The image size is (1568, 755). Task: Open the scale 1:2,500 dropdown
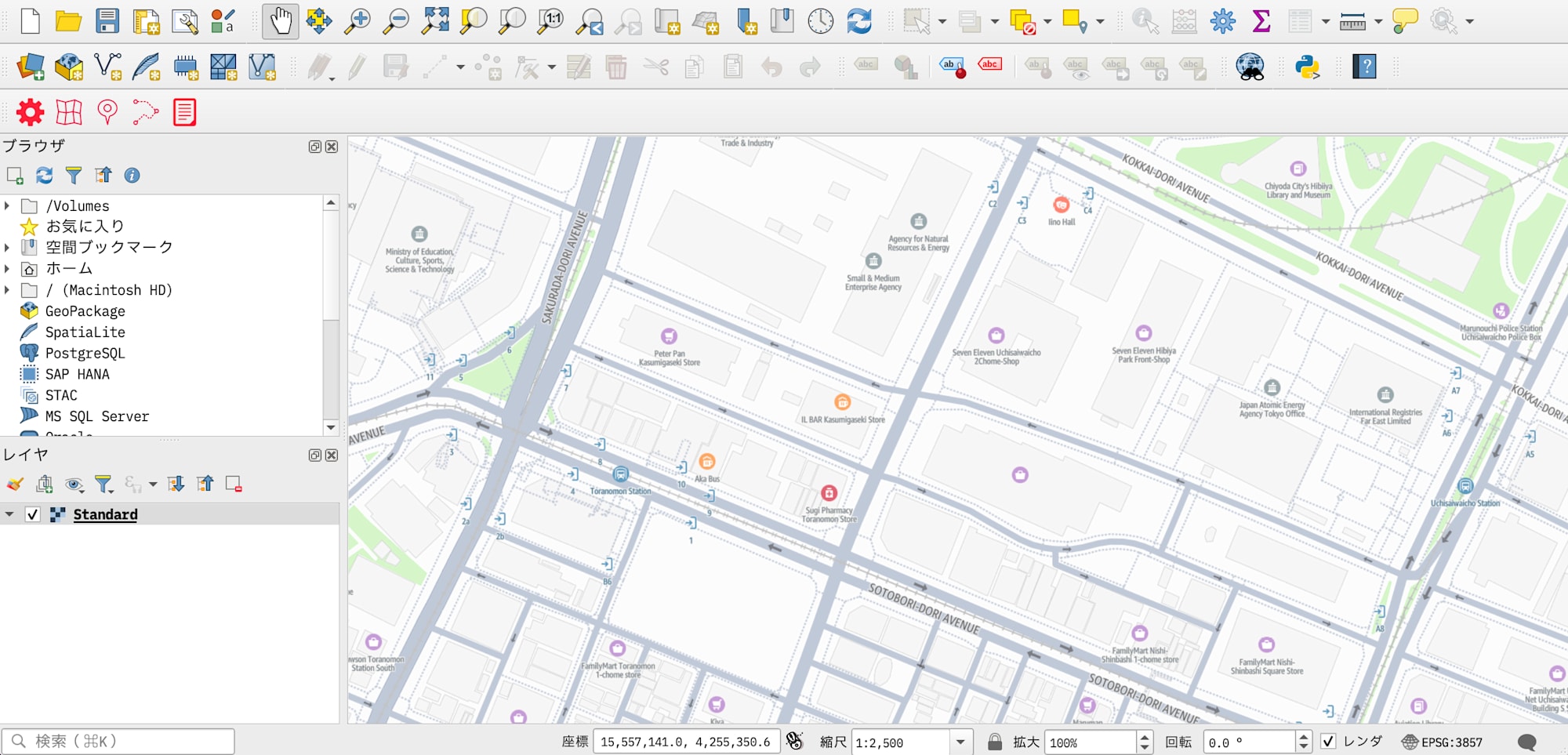[x=960, y=742]
